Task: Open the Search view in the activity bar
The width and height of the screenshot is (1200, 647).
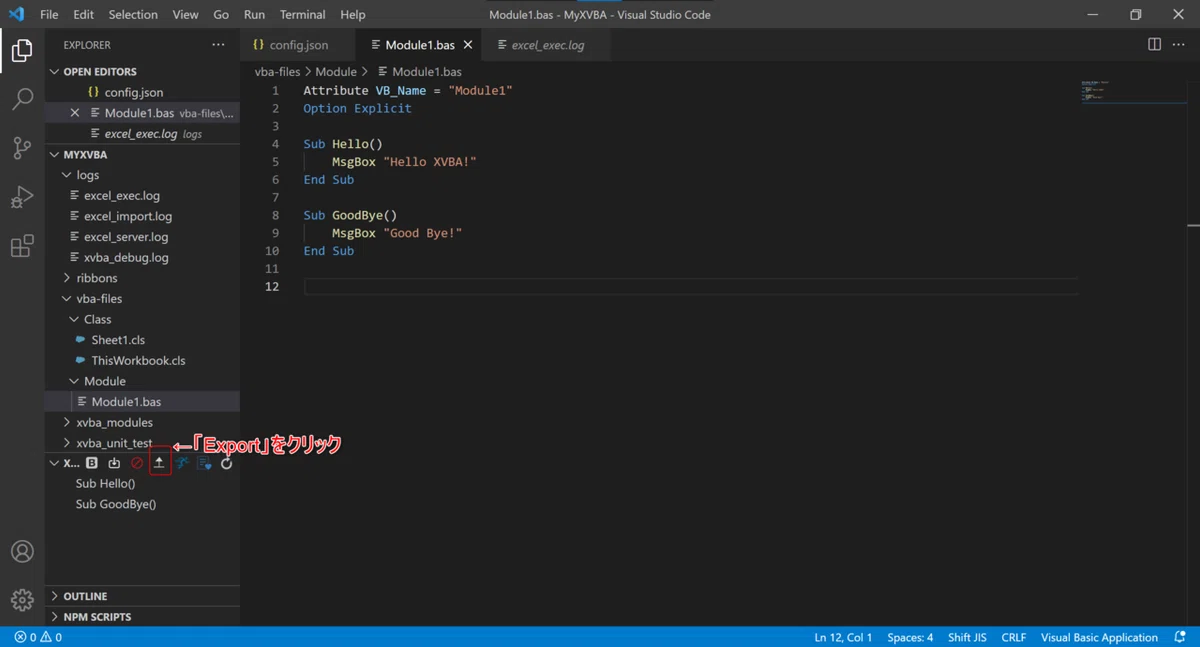Action: 22,99
